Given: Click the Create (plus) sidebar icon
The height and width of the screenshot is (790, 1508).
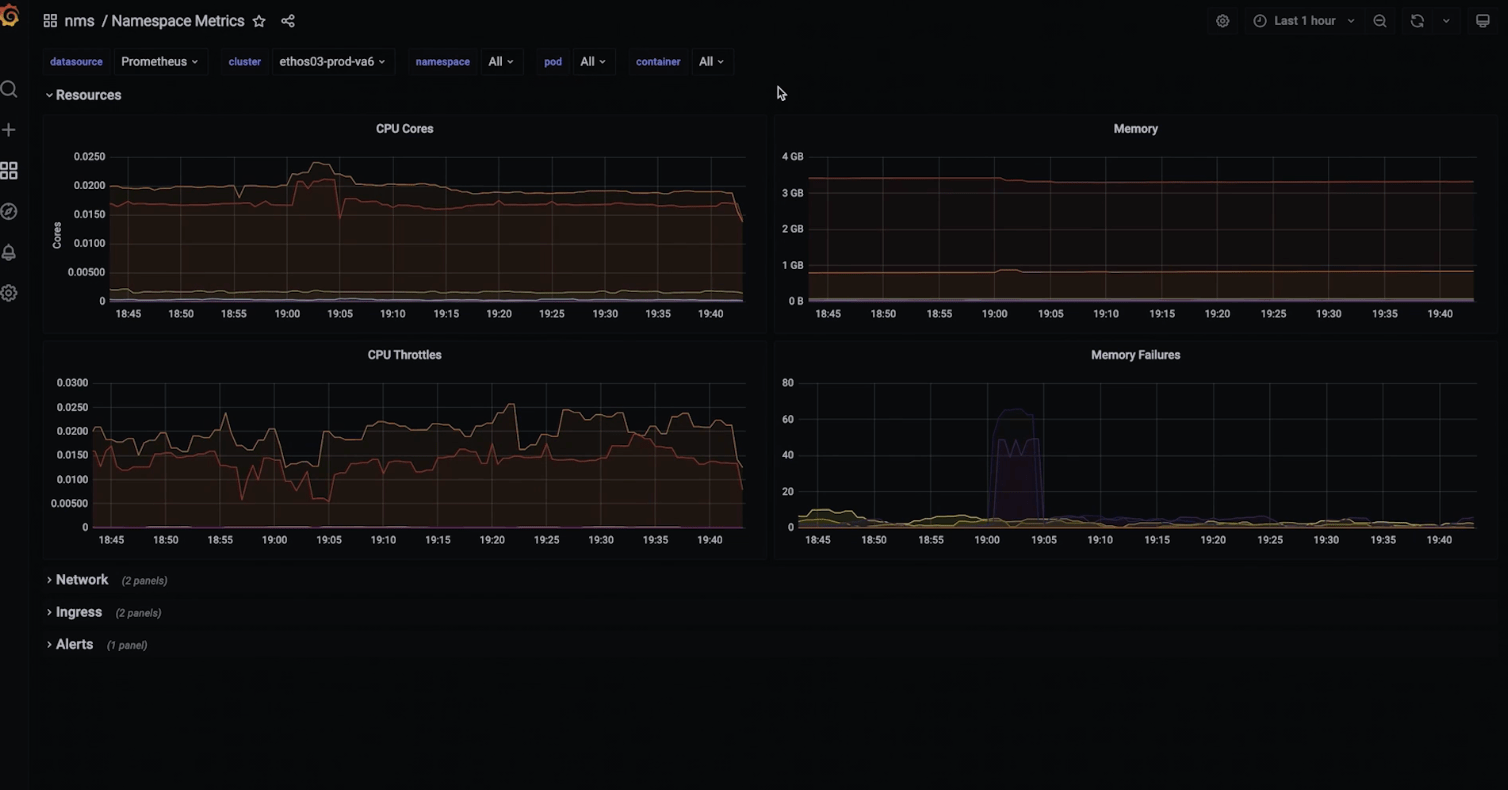Looking at the screenshot, I should pyautogui.click(x=10, y=129).
